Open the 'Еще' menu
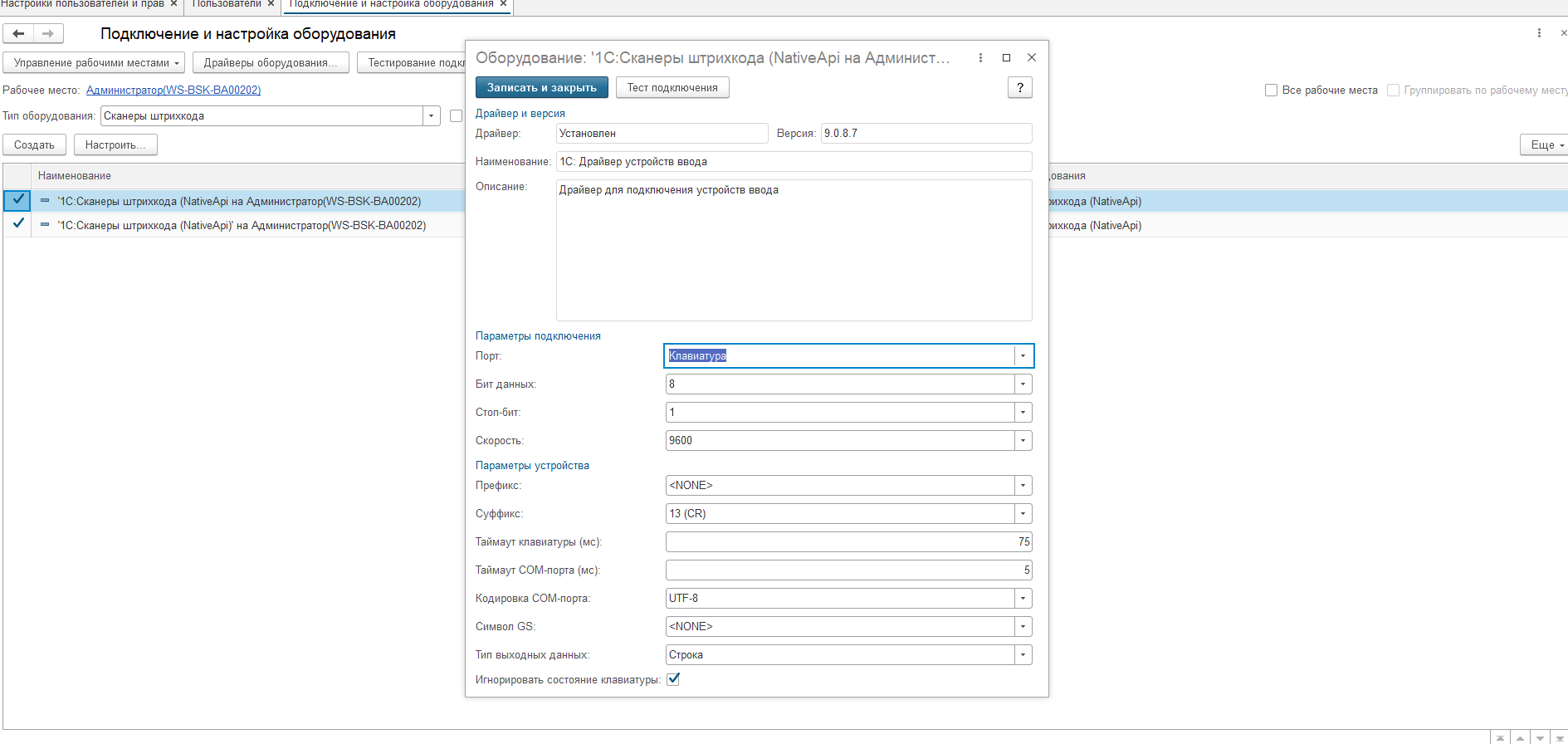This screenshot has width=1568, height=744. point(1546,145)
